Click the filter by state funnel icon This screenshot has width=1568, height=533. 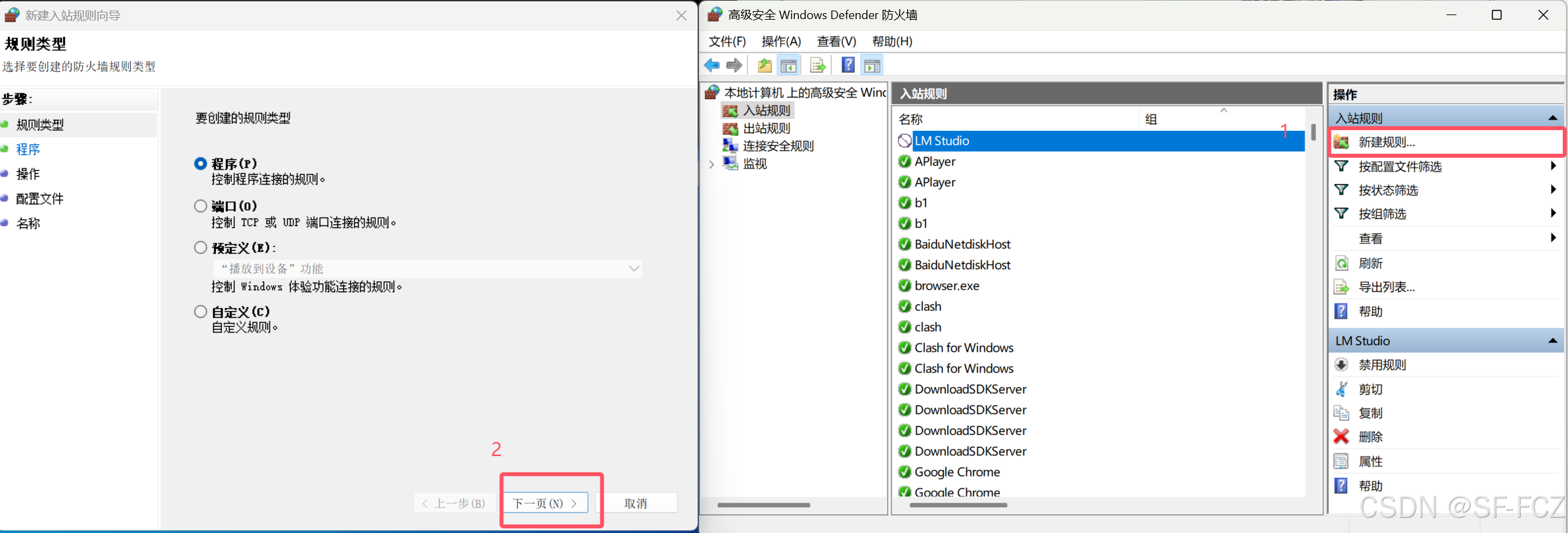point(1341,190)
